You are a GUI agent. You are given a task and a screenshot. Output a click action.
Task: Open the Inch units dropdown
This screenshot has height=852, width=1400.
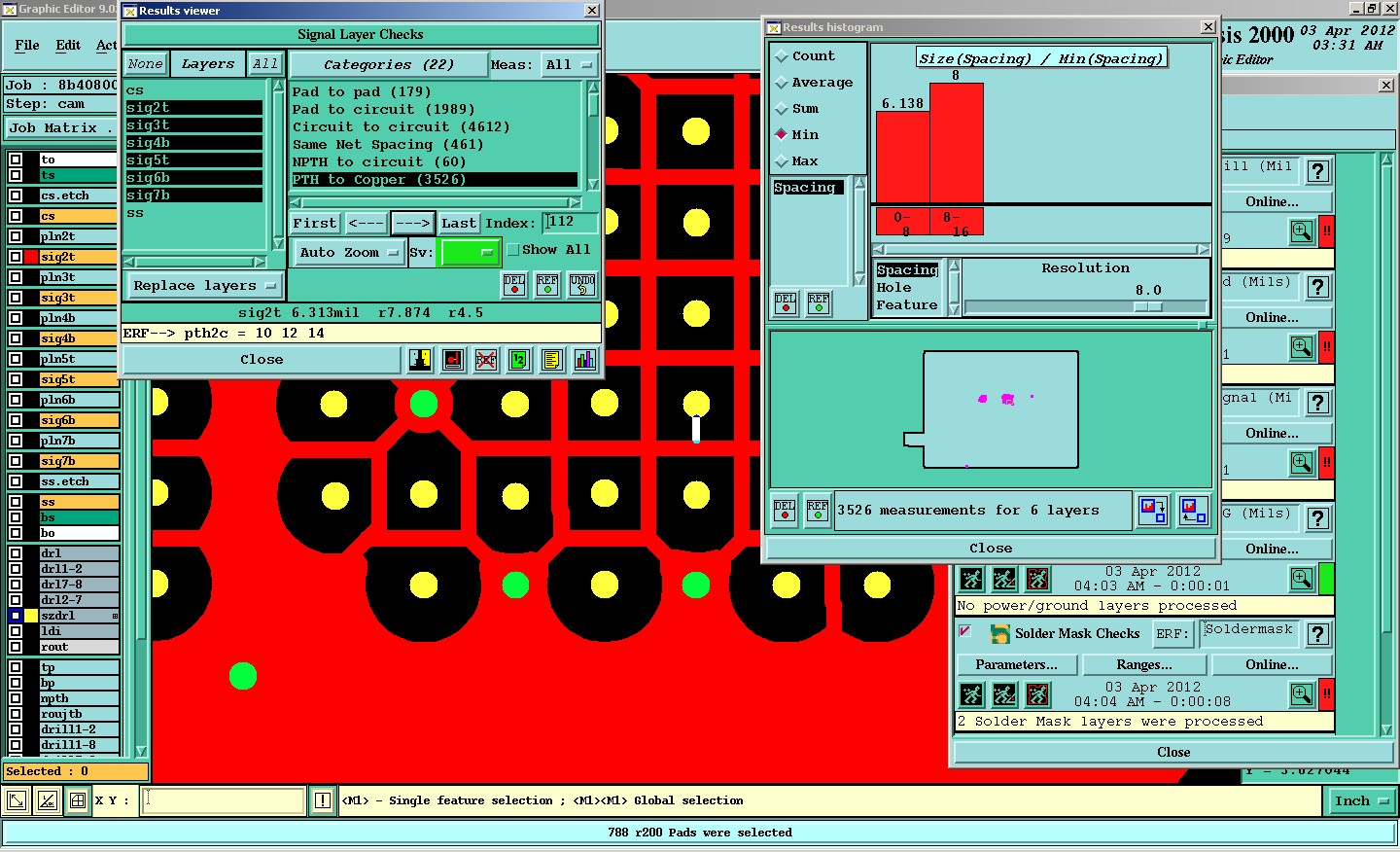tap(1361, 801)
